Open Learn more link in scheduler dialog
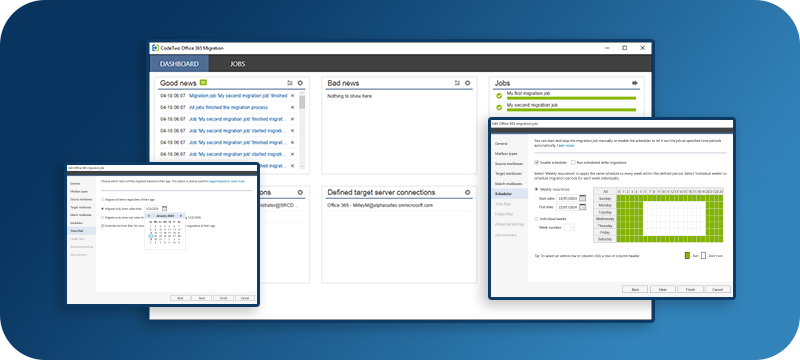 click(566, 145)
